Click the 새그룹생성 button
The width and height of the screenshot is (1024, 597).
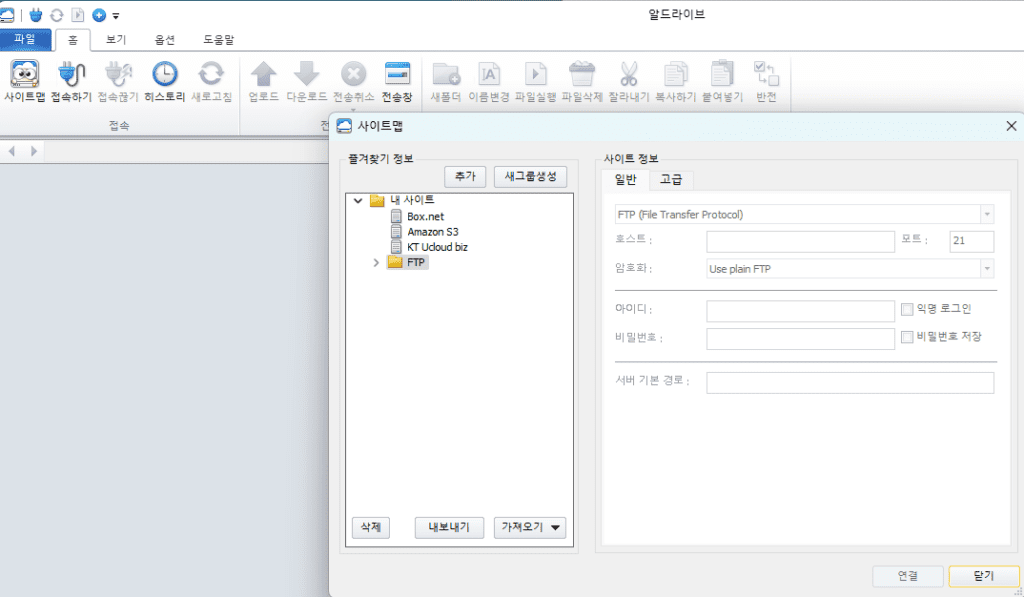point(530,176)
